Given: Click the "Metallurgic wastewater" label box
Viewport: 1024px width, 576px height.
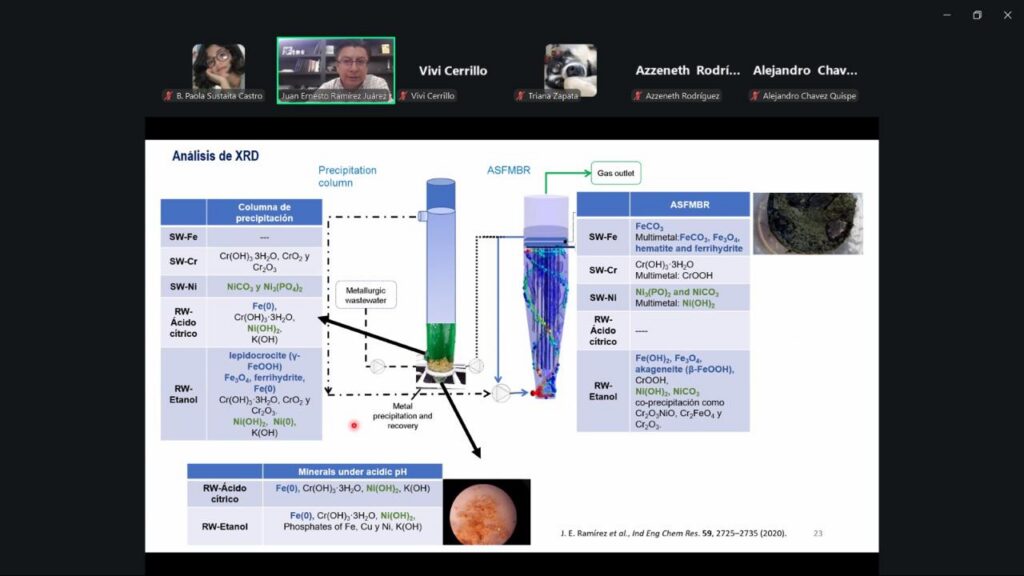Looking at the screenshot, I should click(365, 294).
